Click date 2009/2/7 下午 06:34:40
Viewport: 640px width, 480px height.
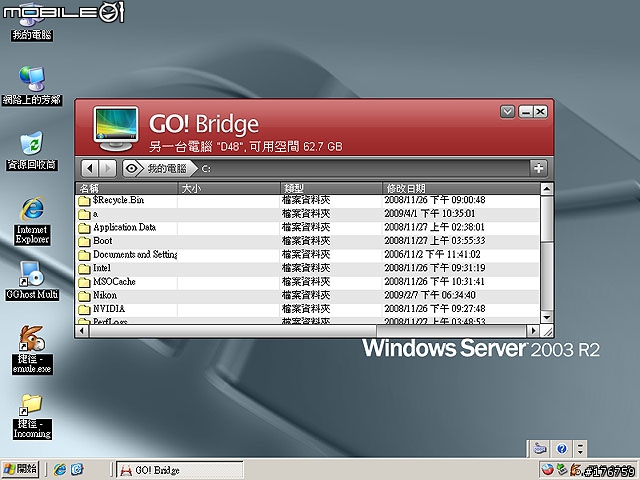click(430, 295)
